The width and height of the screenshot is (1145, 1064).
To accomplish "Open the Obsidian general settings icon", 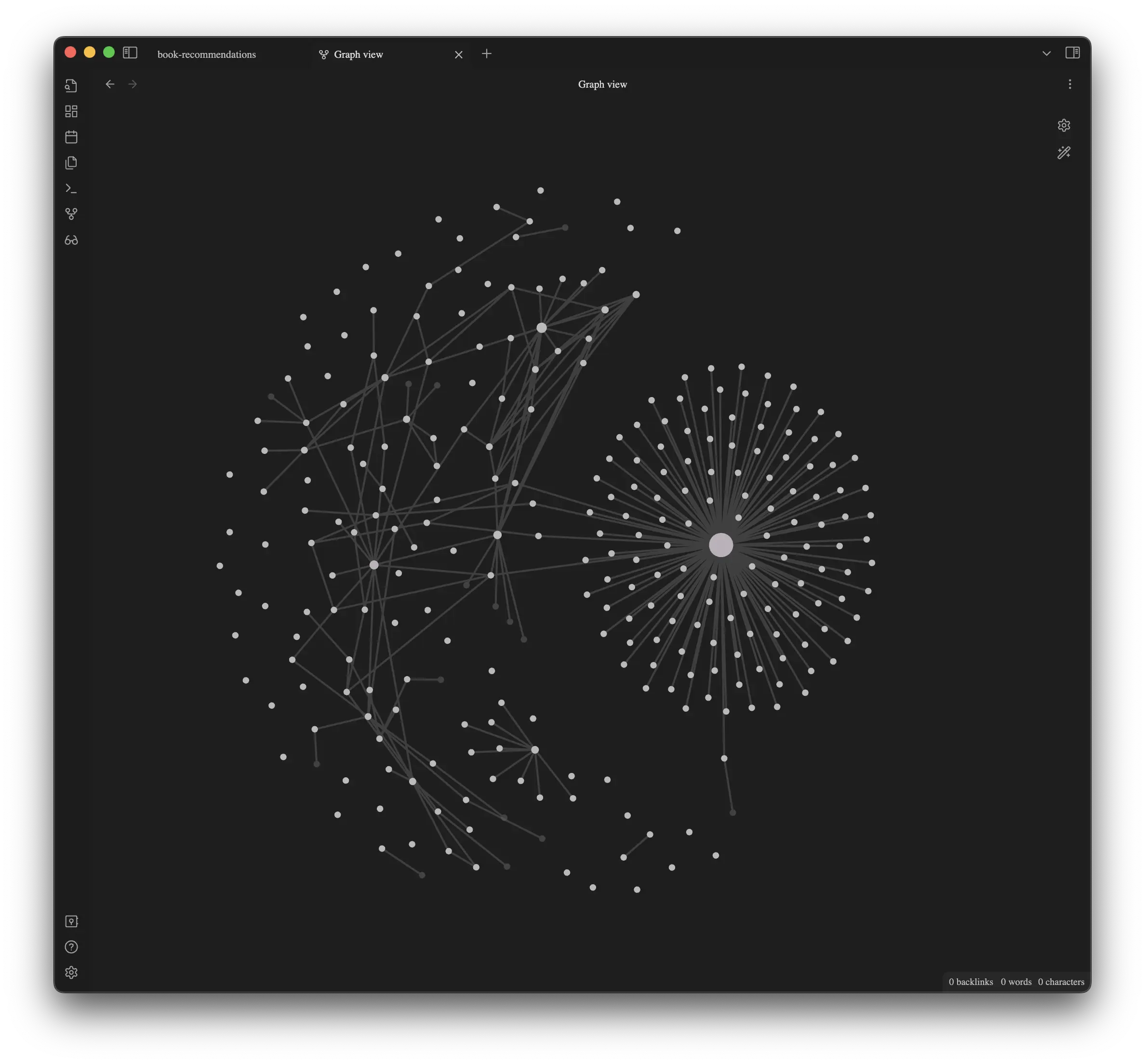I will pos(71,972).
